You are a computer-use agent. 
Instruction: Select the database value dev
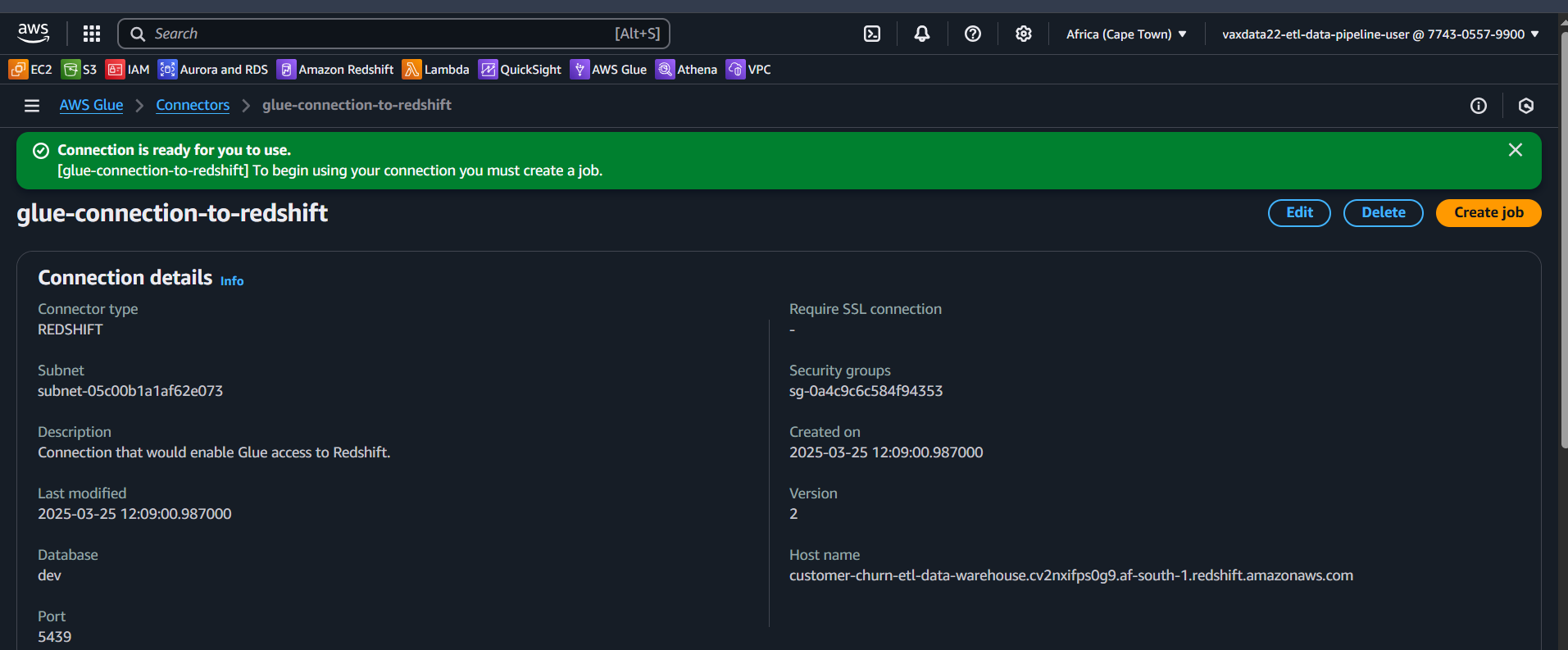pos(49,575)
